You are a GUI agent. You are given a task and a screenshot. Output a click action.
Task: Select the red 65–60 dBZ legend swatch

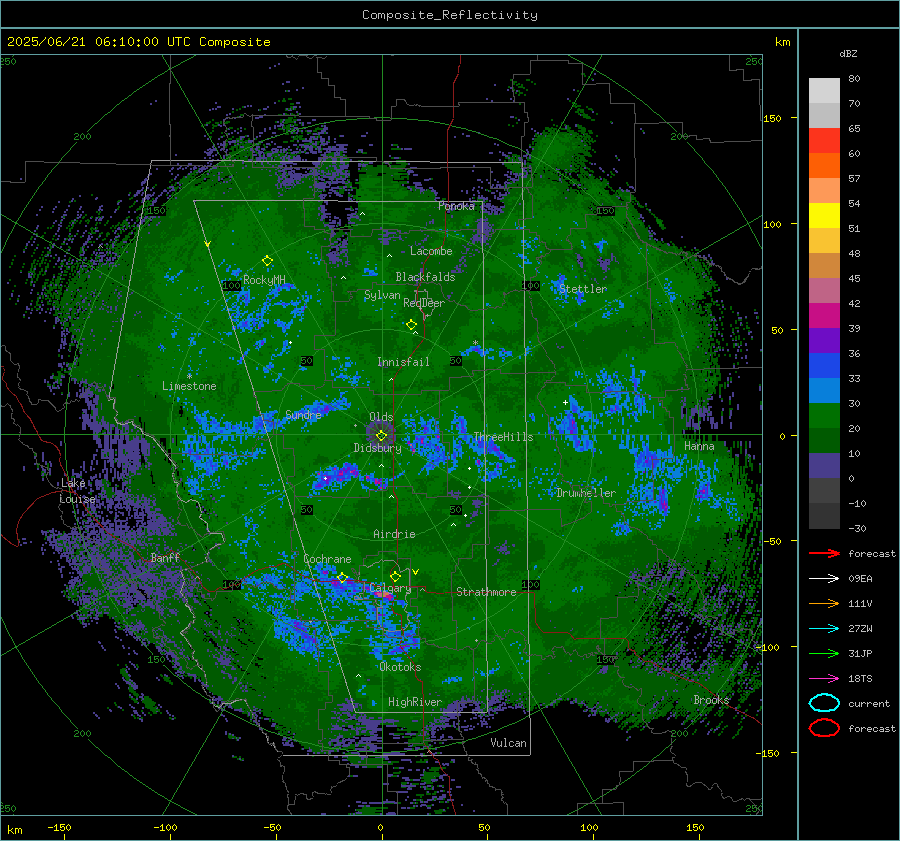(x=824, y=141)
